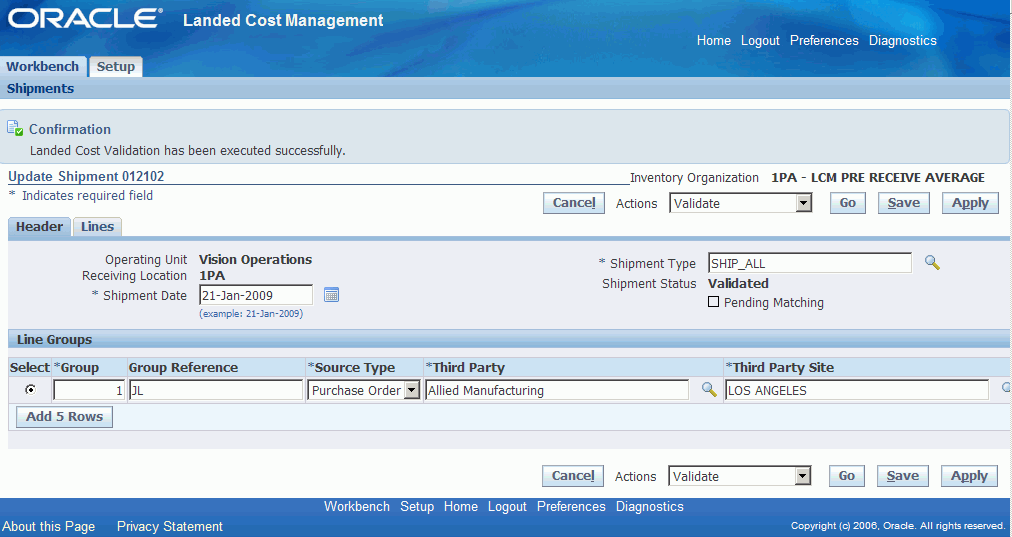The image size is (1012, 537).
Task: Open the Privacy Statement link
Action: point(169,527)
